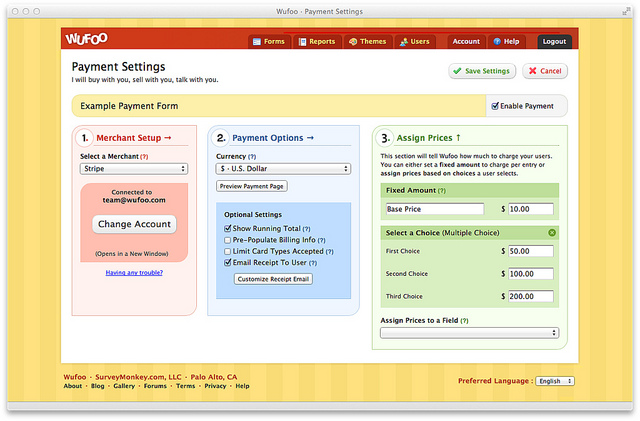This screenshot has height=421, width=640.
Task: Toggle the Enable Payment checkbox
Action: [495, 106]
